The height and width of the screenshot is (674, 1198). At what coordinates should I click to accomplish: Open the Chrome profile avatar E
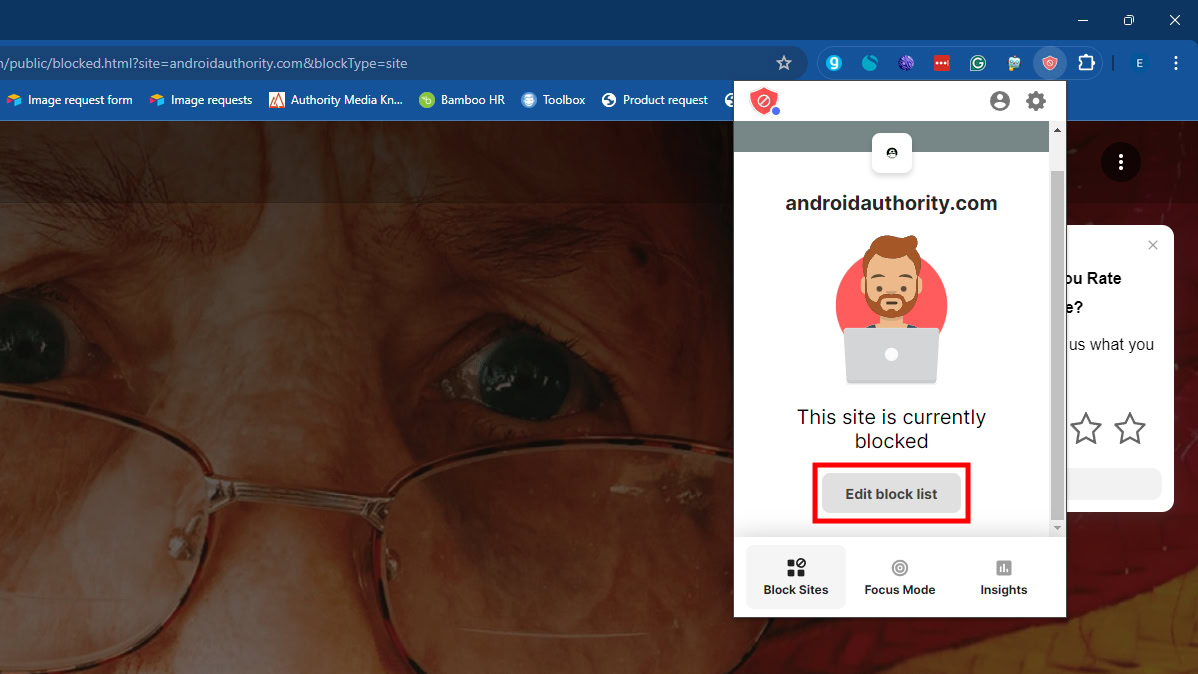pyautogui.click(x=1139, y=63)
